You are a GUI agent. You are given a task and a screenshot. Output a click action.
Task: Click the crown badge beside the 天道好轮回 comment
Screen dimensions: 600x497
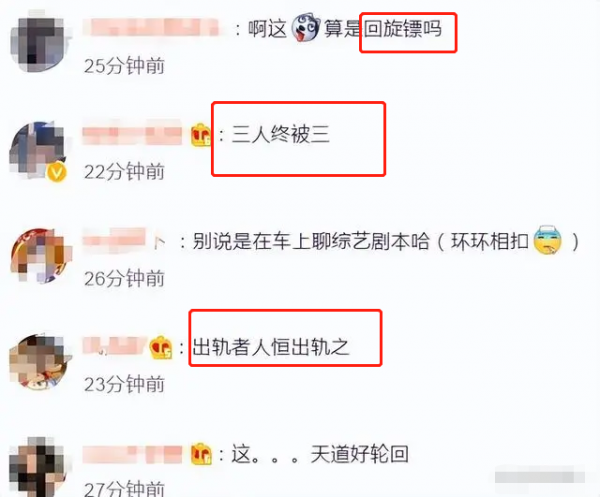tap(201, 454)
